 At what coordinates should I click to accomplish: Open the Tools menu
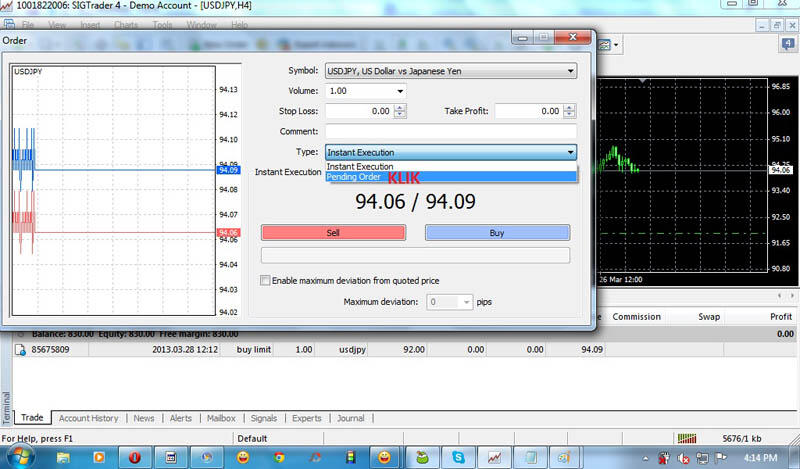click(162, 24)
